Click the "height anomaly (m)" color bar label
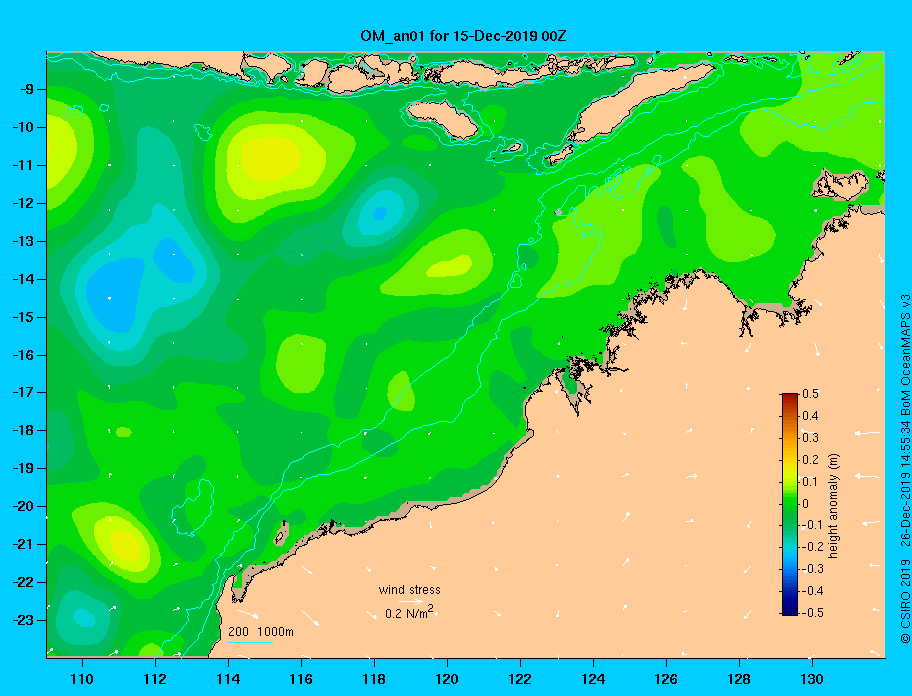The width and height of the screenshot is (912, 696). [833, 506]
